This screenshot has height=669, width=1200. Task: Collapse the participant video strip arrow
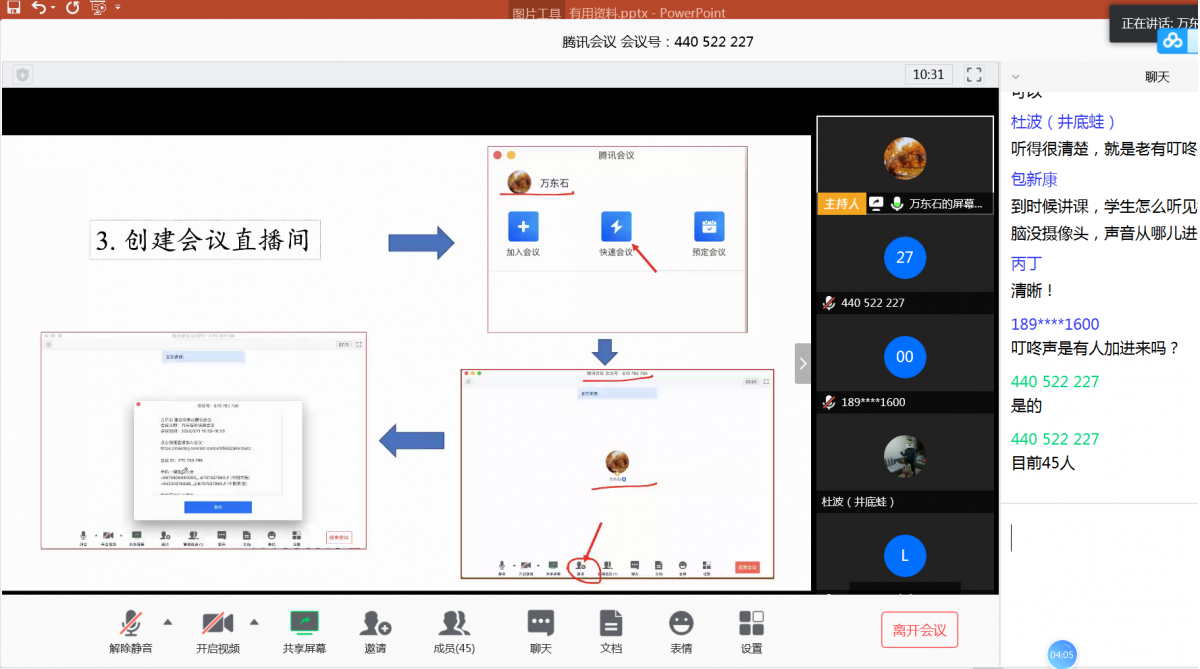click(803, 364)
